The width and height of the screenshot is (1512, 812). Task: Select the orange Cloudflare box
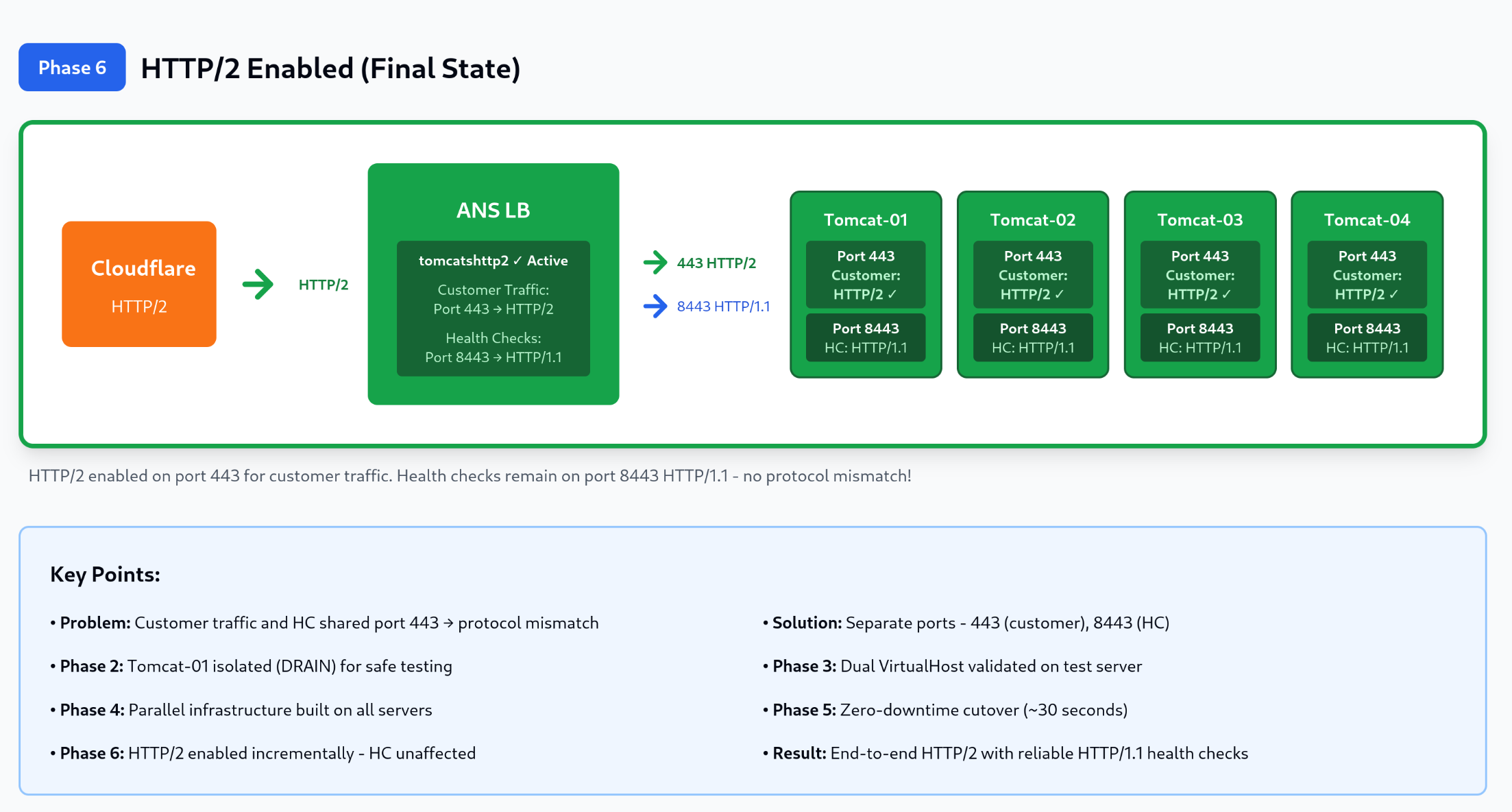coord(139,284)
